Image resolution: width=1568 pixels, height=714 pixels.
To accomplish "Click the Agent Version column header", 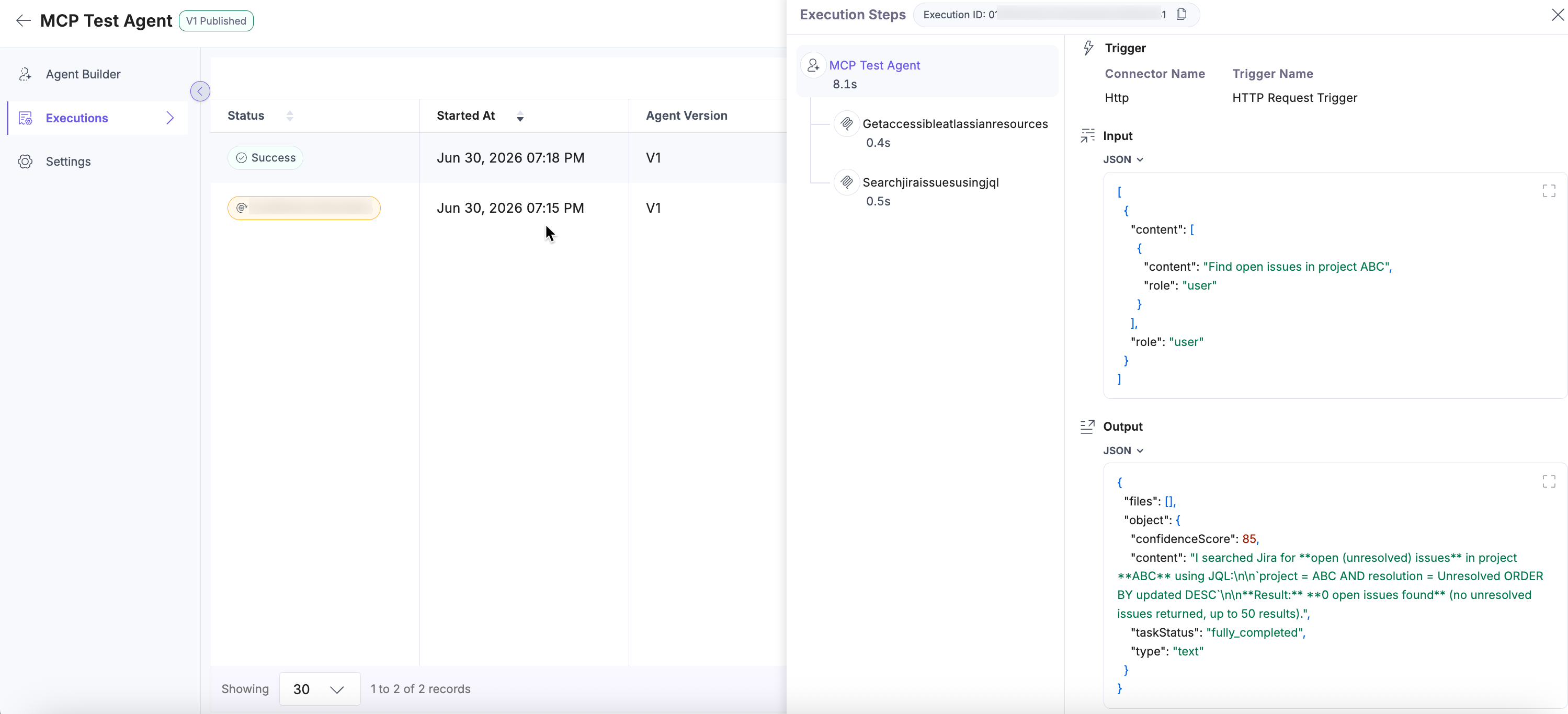I will pos(687,116).
